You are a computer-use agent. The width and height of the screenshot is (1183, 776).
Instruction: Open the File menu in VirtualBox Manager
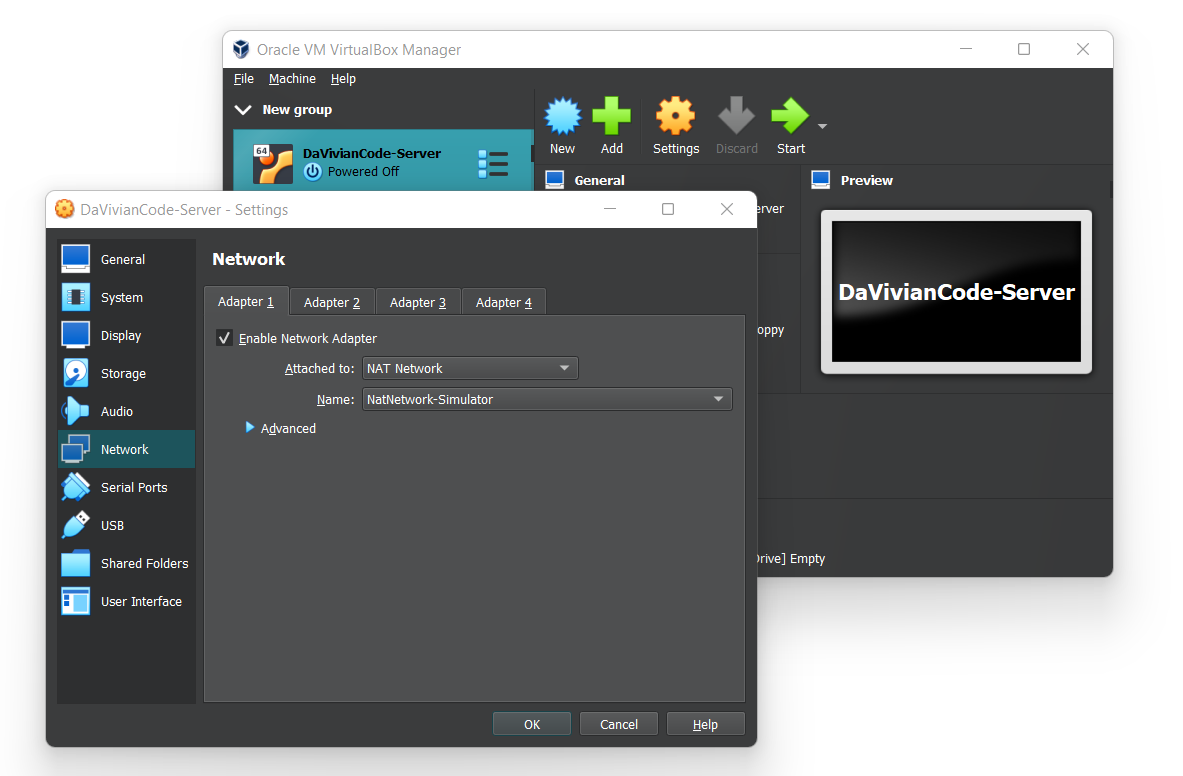(x=244, y=78)
